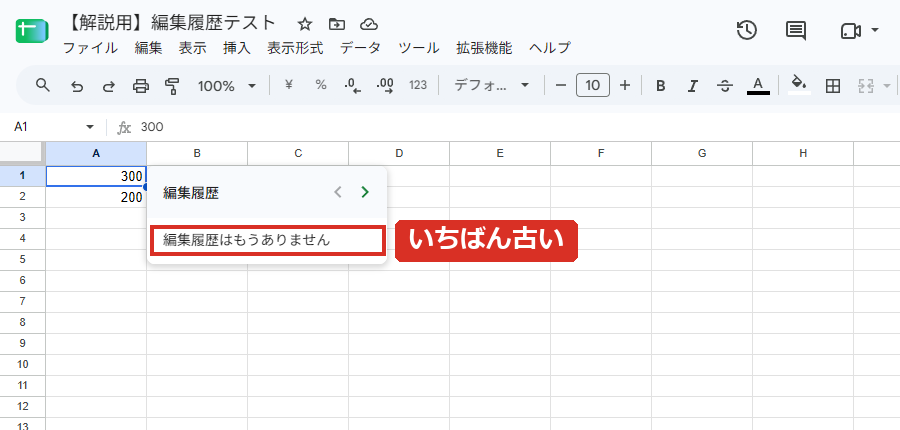Increase decimal places
Image resolution: width=900 pixels, height=430 pixels.
click(x=385, y=86)
